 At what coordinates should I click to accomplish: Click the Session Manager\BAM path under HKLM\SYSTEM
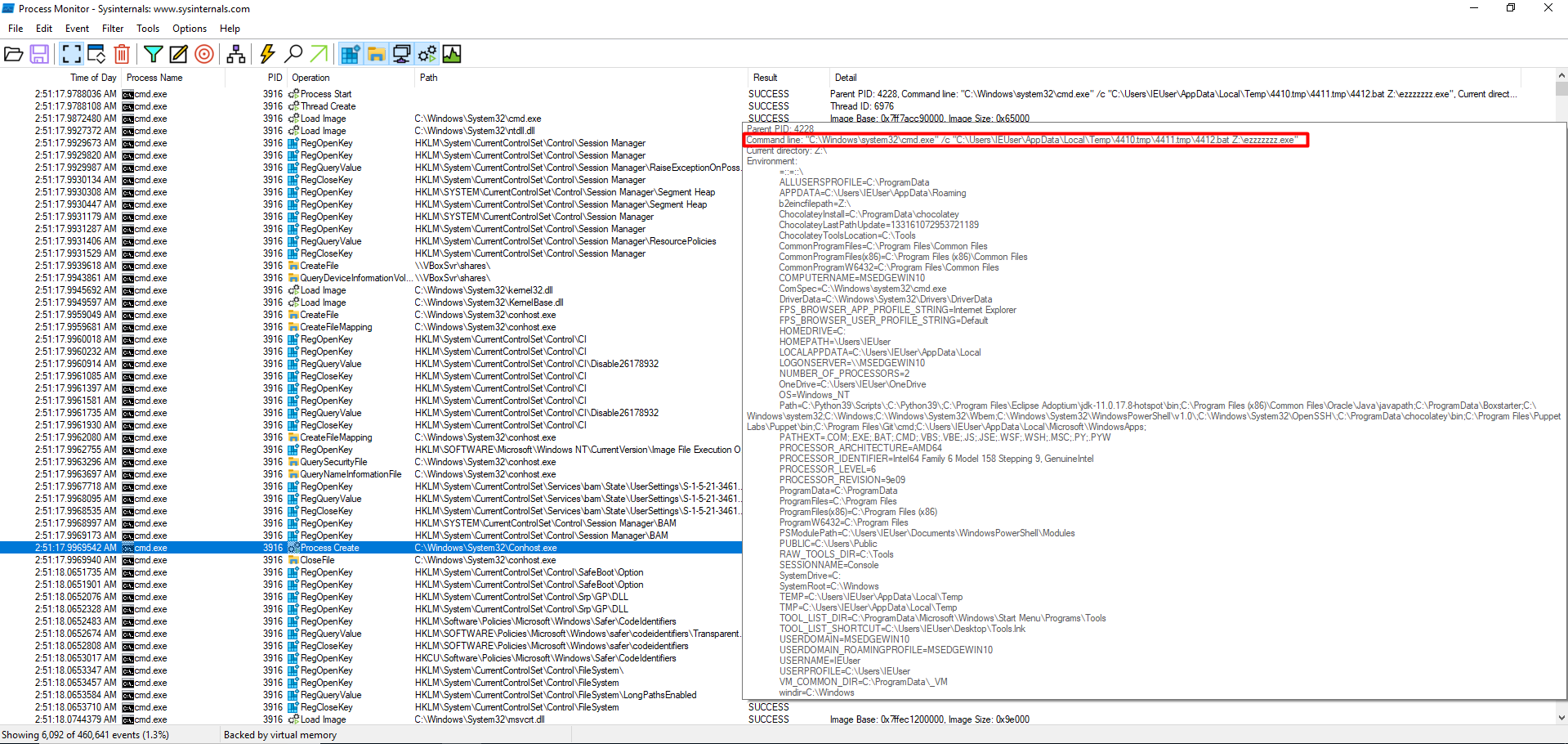[546, 523]
